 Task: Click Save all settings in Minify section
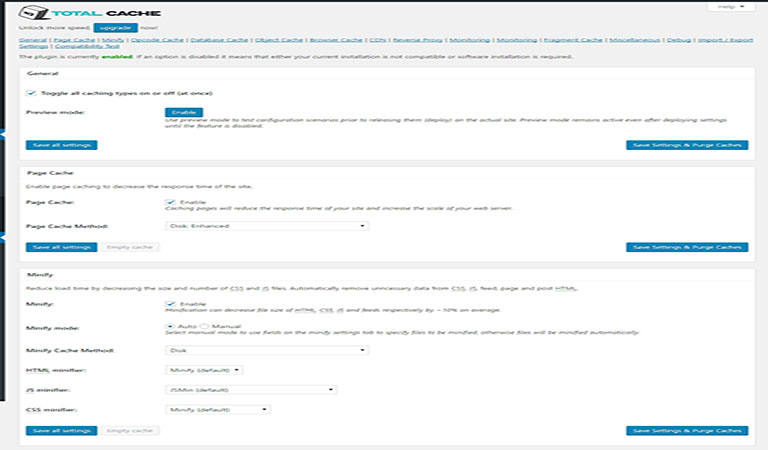62,430
